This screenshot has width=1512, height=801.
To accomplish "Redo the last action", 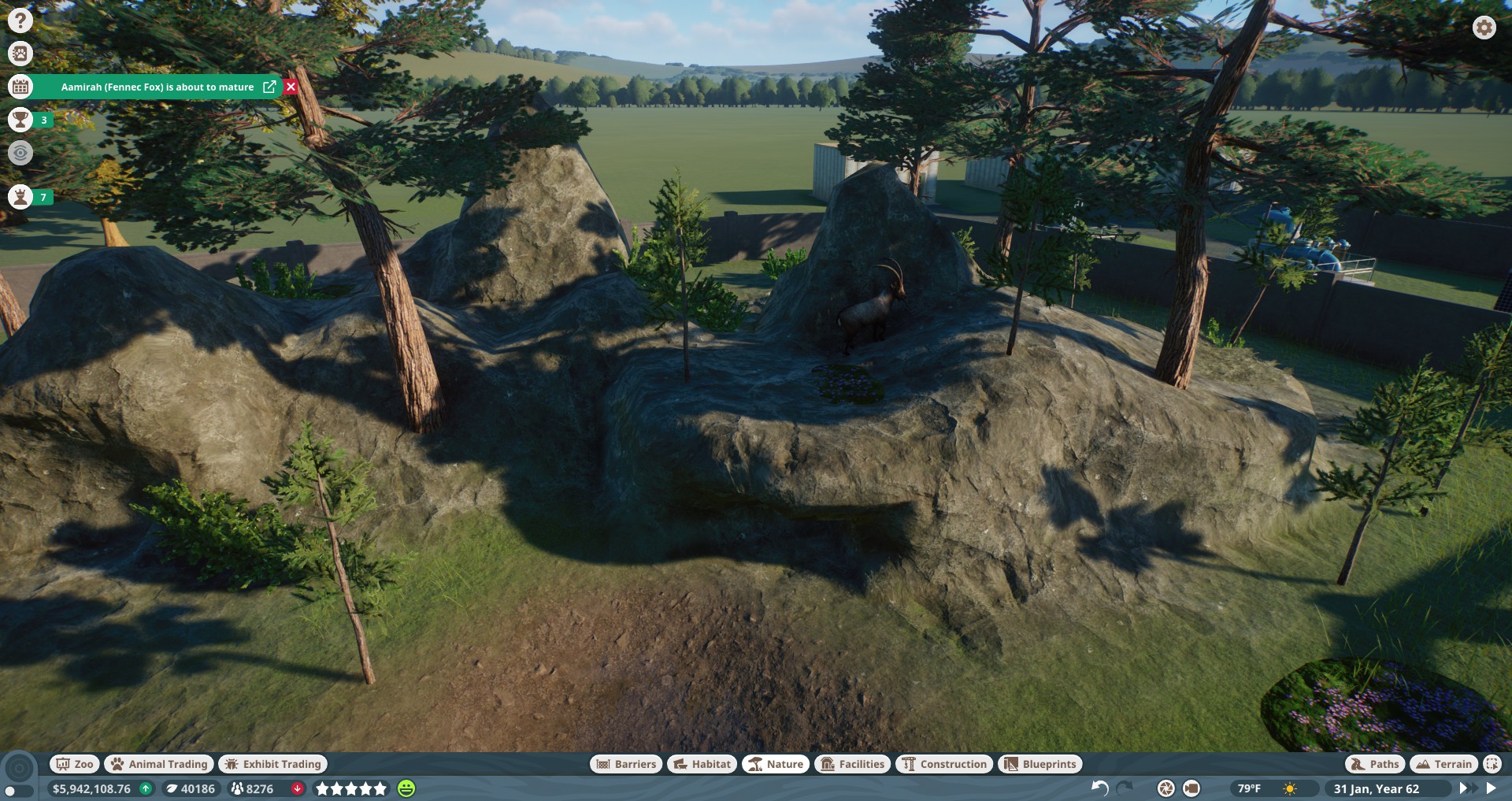I will tap(1125, 788).
